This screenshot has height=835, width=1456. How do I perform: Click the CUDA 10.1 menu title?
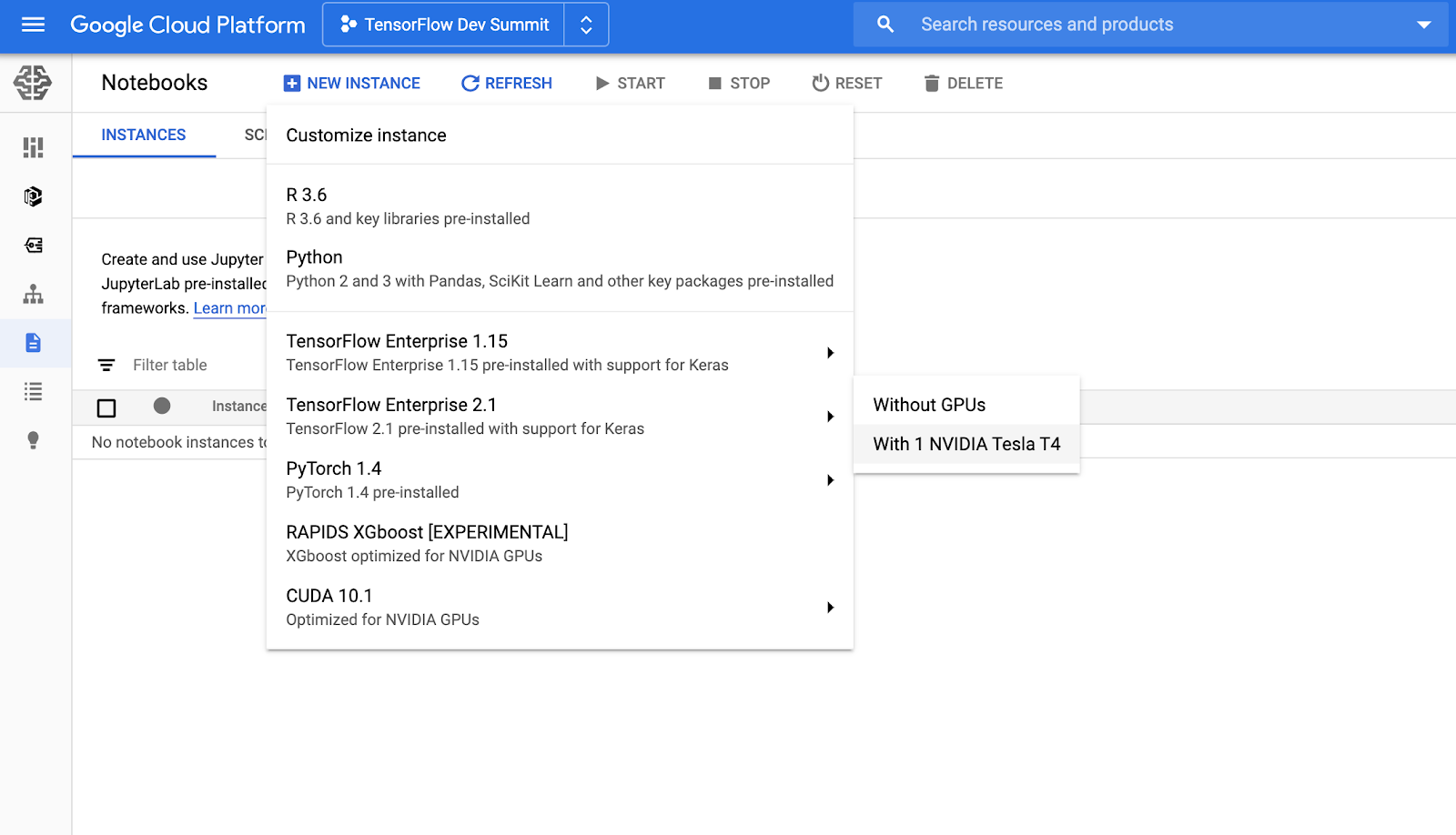pos(329,596)
